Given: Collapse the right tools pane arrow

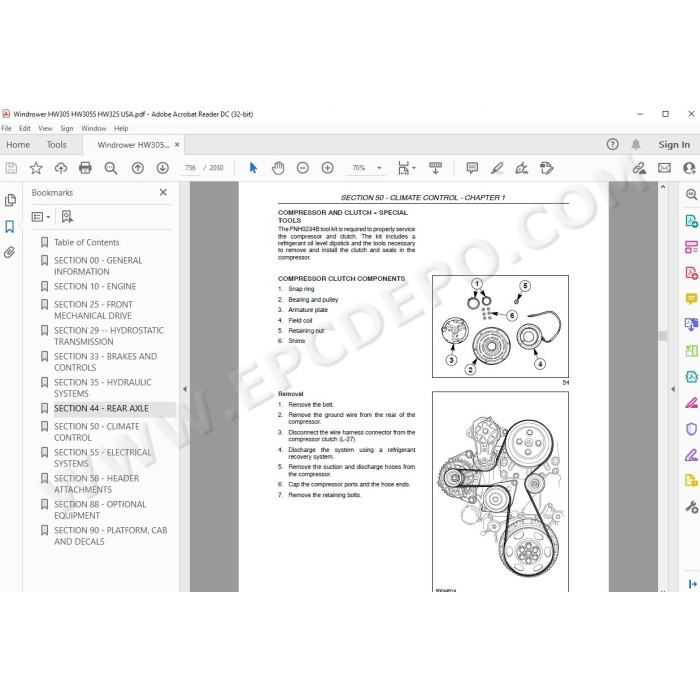Looking at the screenshot, I should [673, 389].
